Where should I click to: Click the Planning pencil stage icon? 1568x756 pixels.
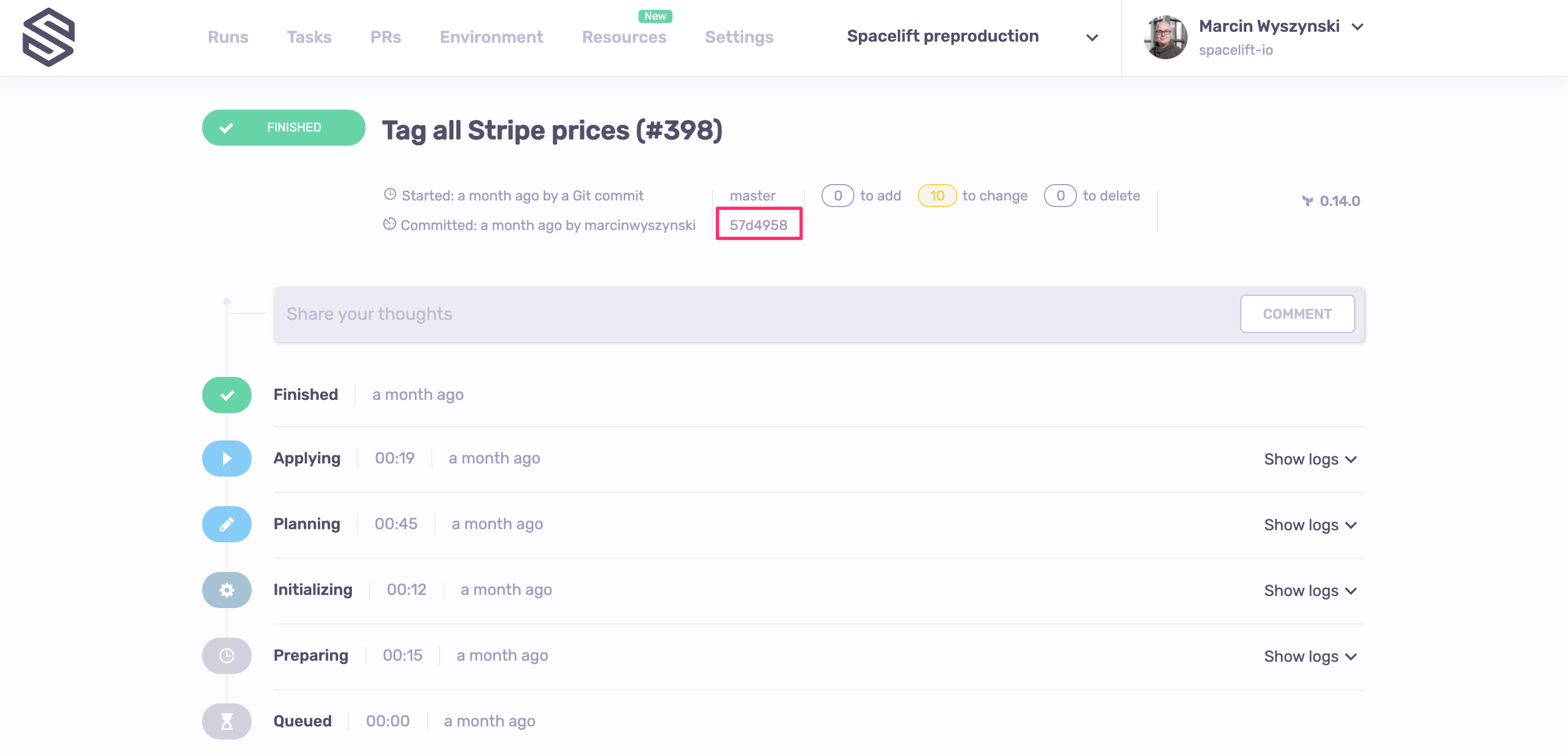[226, 524]
